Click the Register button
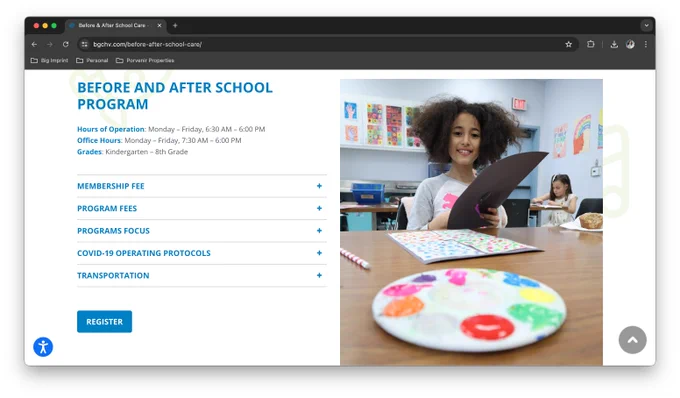Image resolution: width=680 pixels, height=398 pixels. (x=105, y=322)
